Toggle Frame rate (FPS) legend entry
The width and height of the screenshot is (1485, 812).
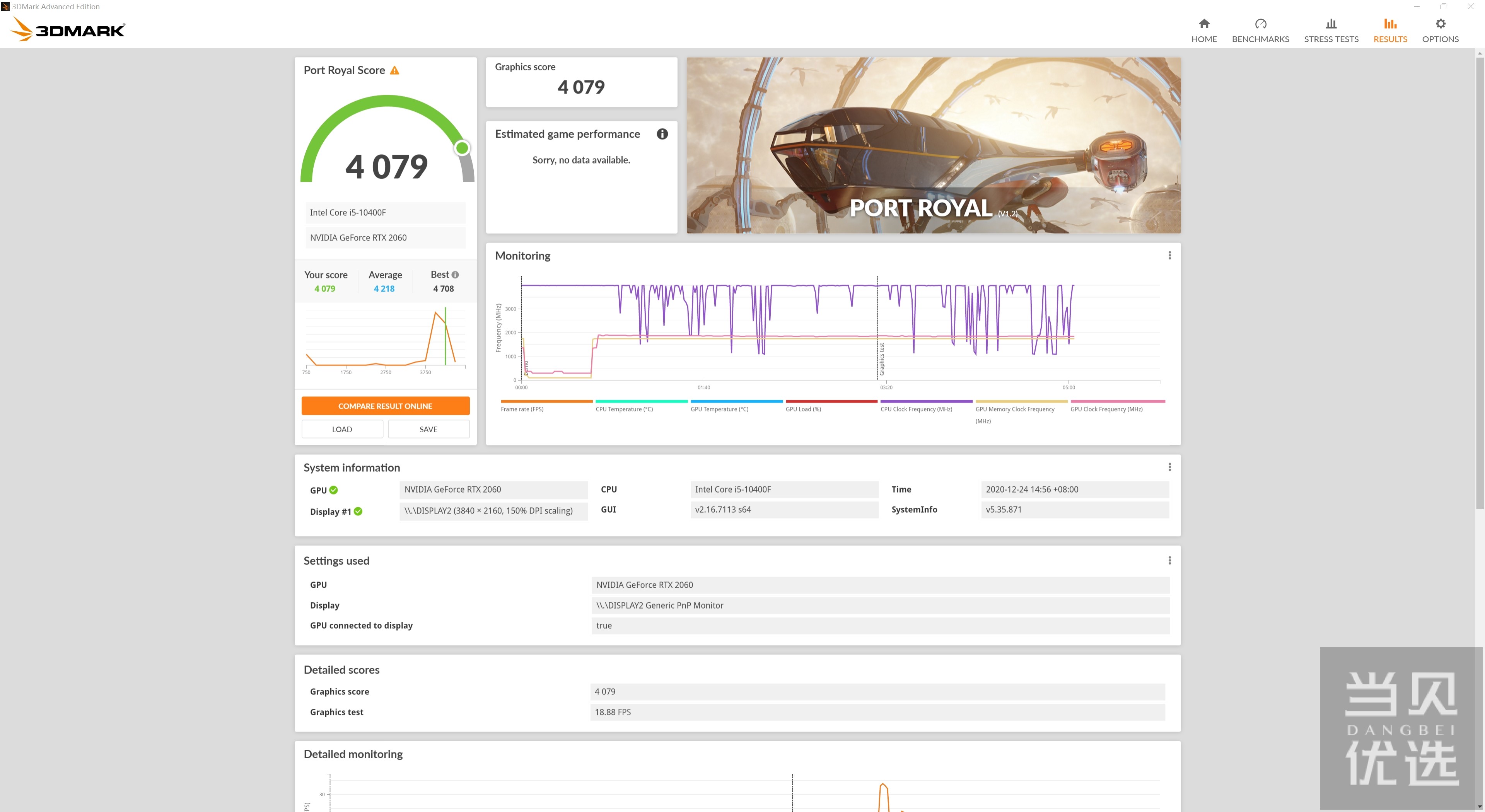(x=546, y=406)
